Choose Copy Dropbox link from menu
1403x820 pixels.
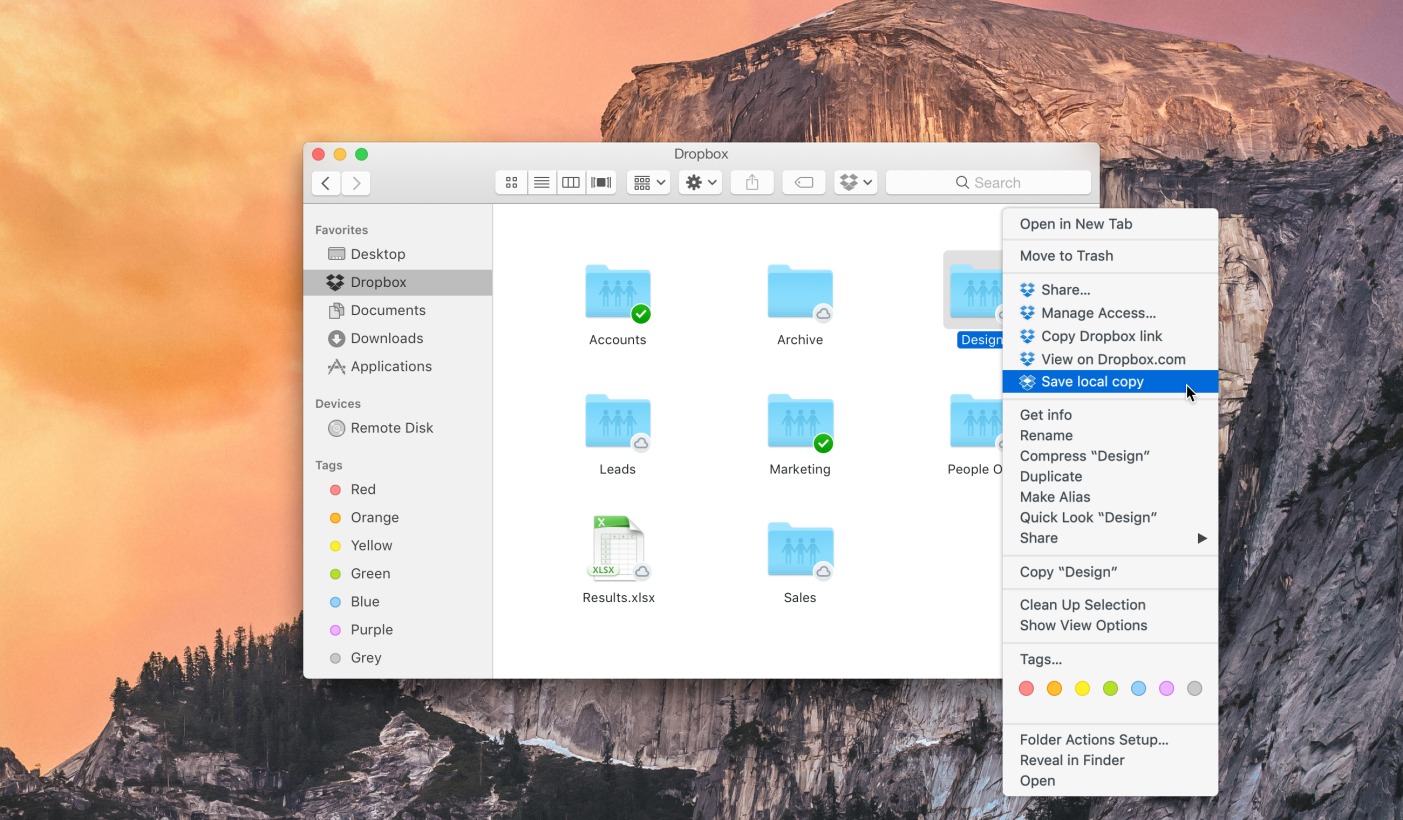tap(1101, 336)
